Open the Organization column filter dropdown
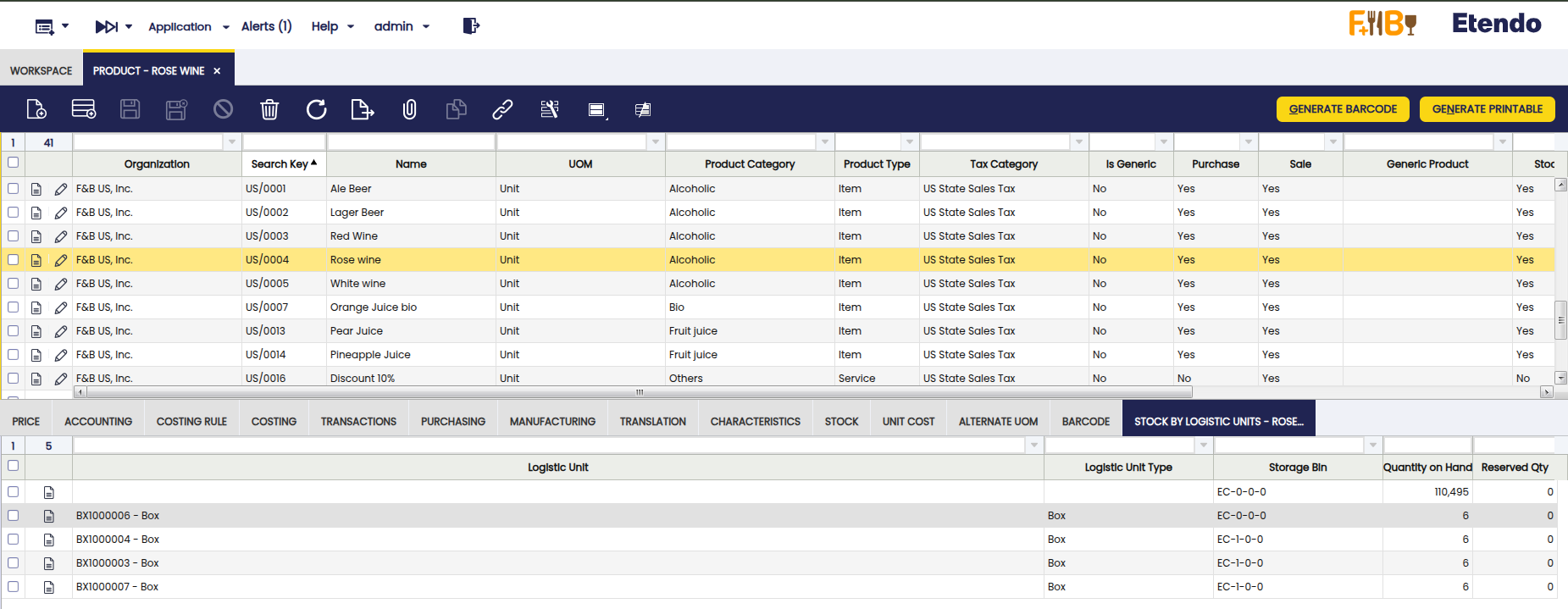This screenshot has height=609, width=1568. (x=232, y=142)
